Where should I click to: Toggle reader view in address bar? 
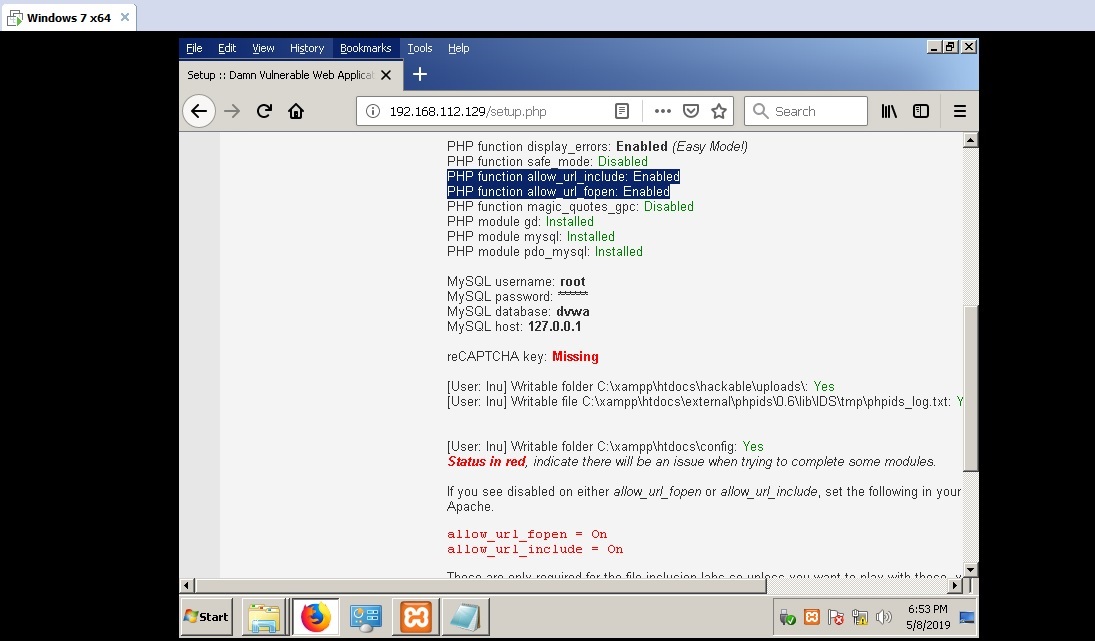(622, 111)
